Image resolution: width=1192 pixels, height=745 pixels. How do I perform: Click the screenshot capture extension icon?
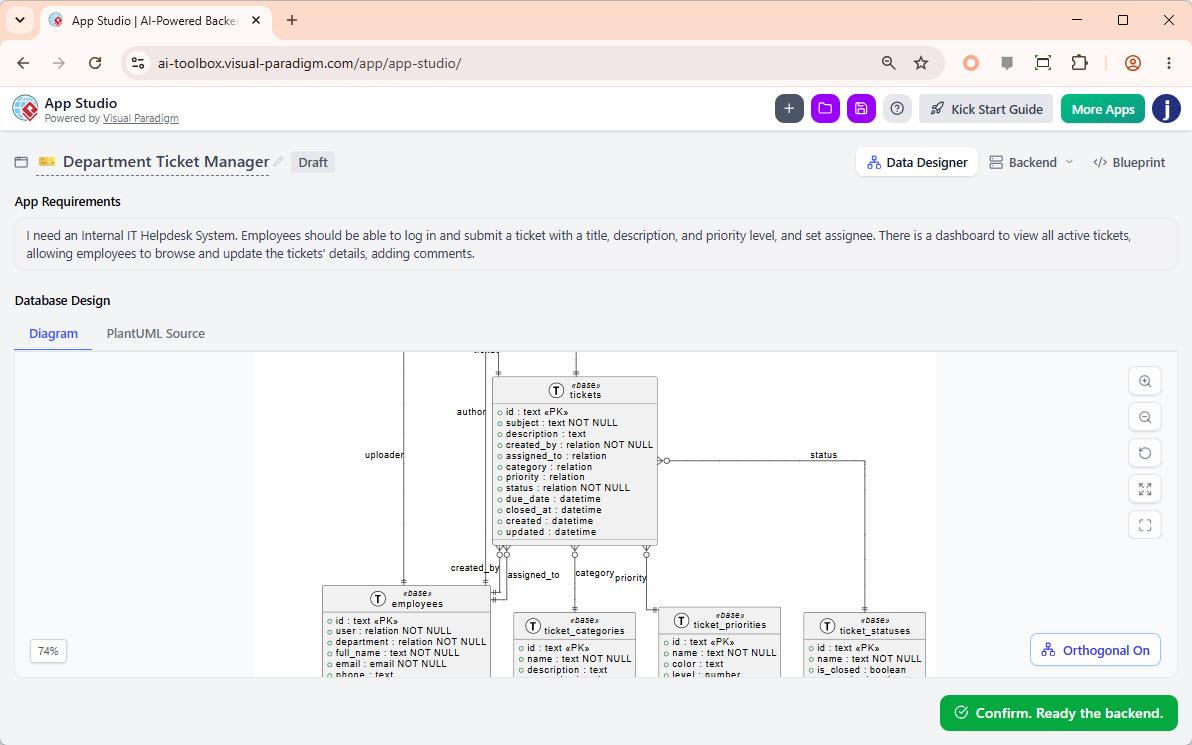(1043, 63)
